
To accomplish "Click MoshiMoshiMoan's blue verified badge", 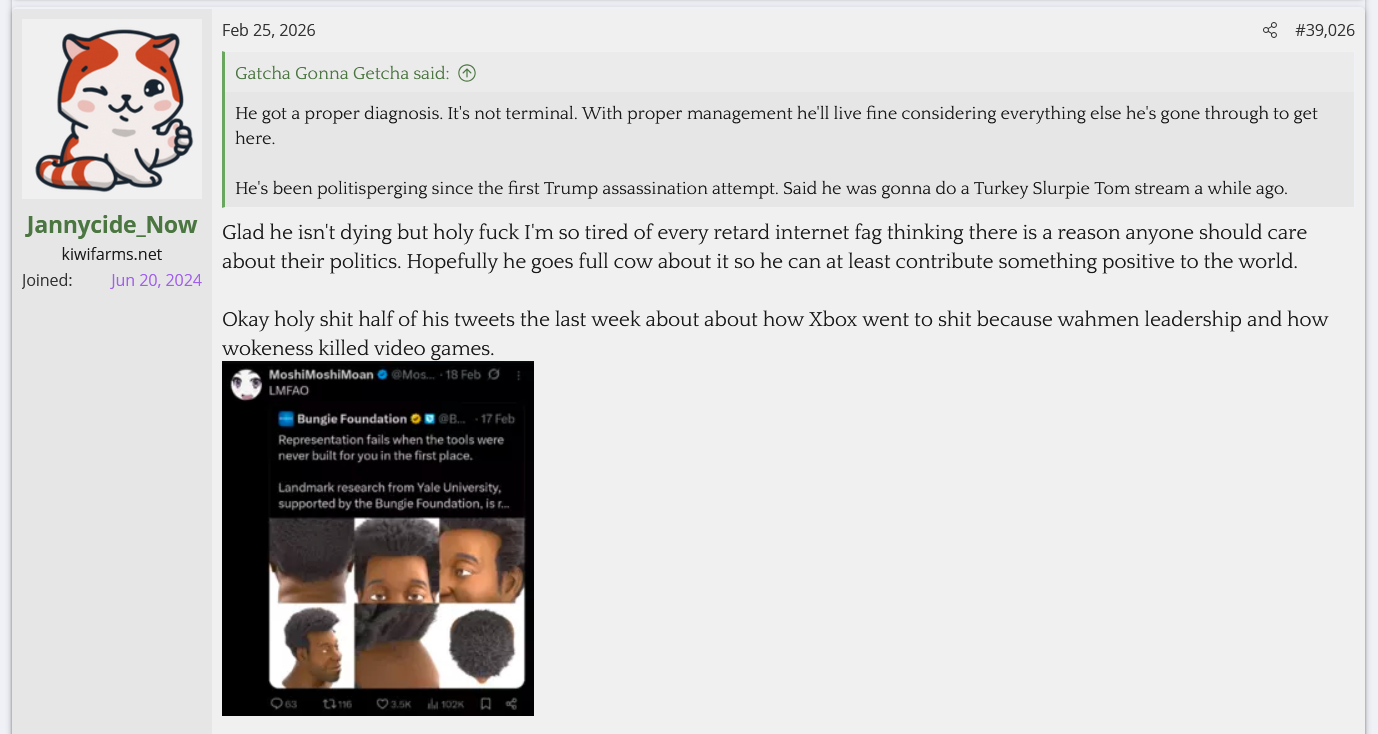I will [x=382, y=375].
